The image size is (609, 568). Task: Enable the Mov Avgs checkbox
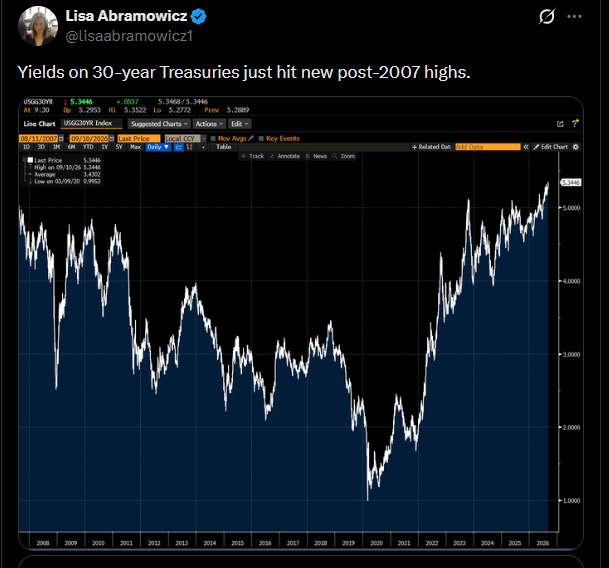click(x=213, y=138)
